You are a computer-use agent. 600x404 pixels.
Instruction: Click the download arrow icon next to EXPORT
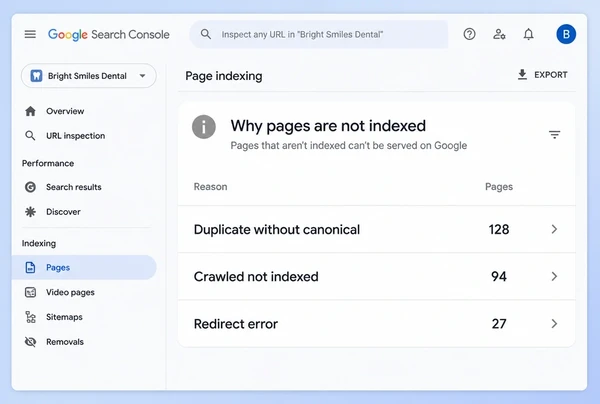pyautogui.click(x=522, y=75)
